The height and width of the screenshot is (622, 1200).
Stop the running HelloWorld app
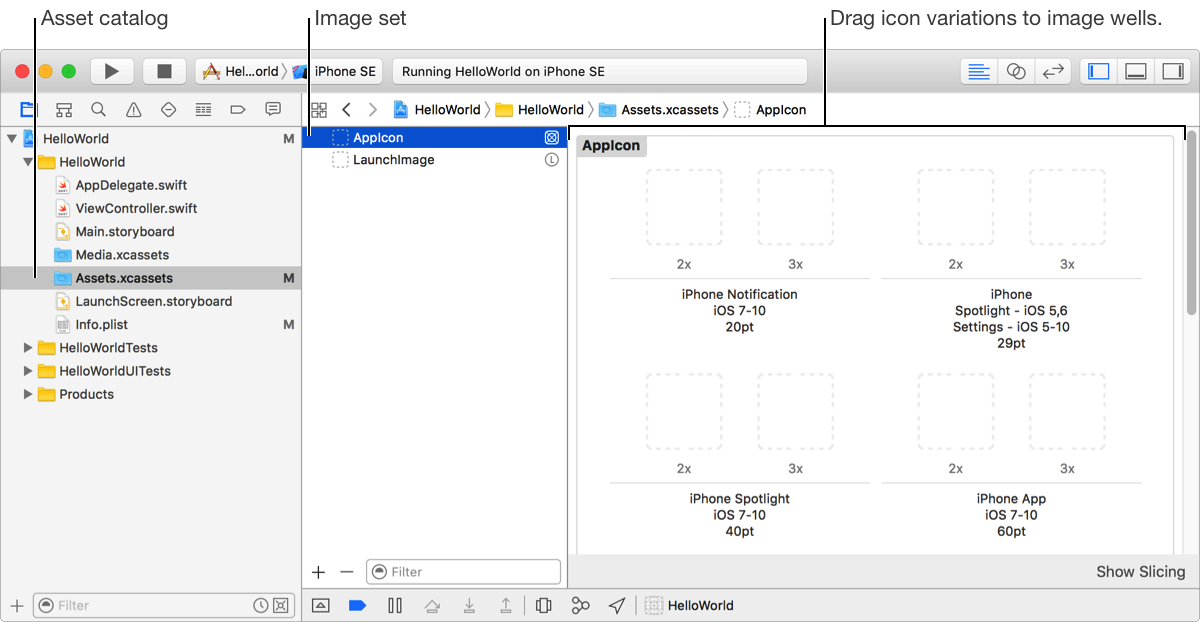click(x=164, y=71)
